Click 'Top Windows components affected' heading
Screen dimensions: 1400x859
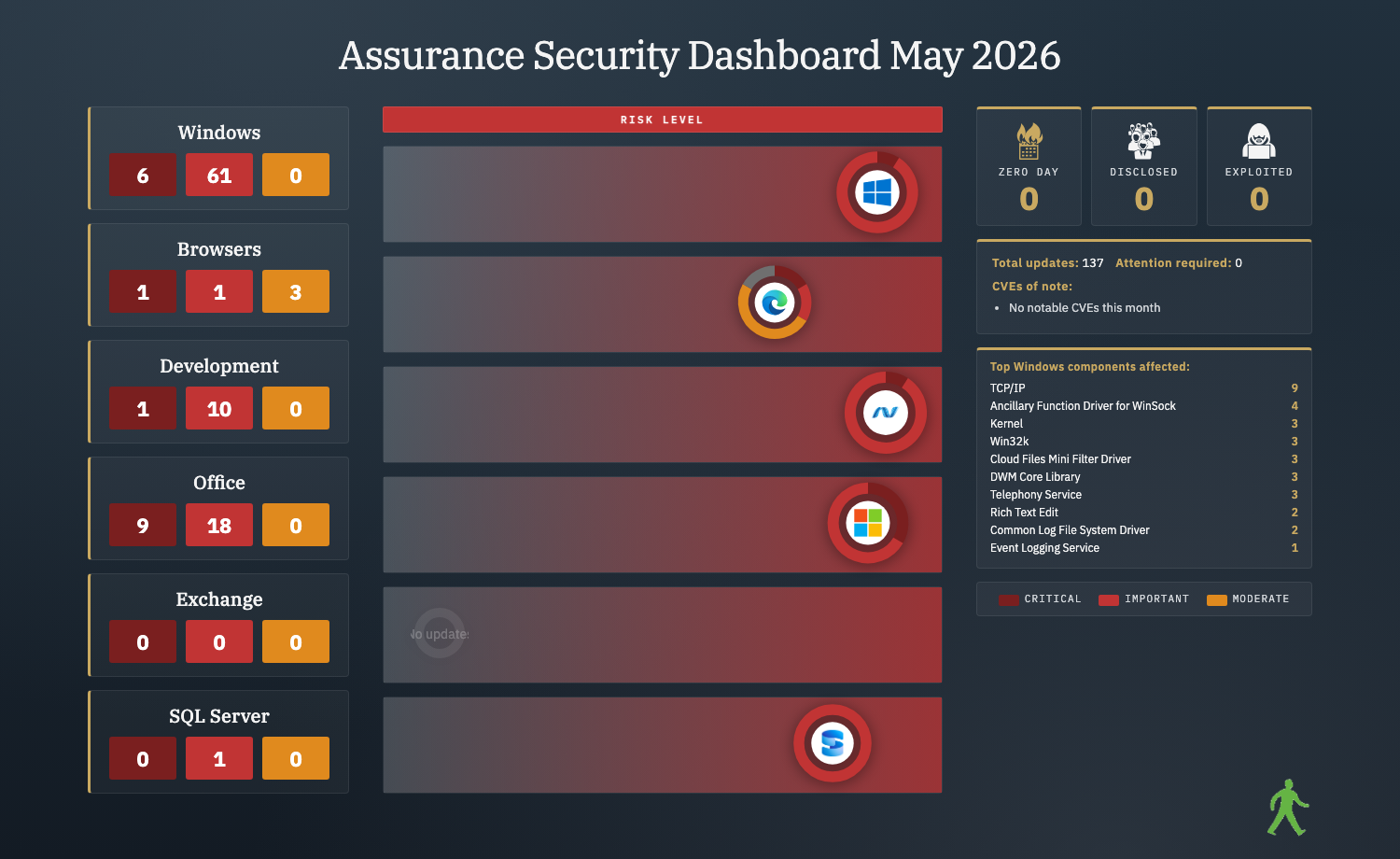pyautogui.click(x=1090, y=367)
